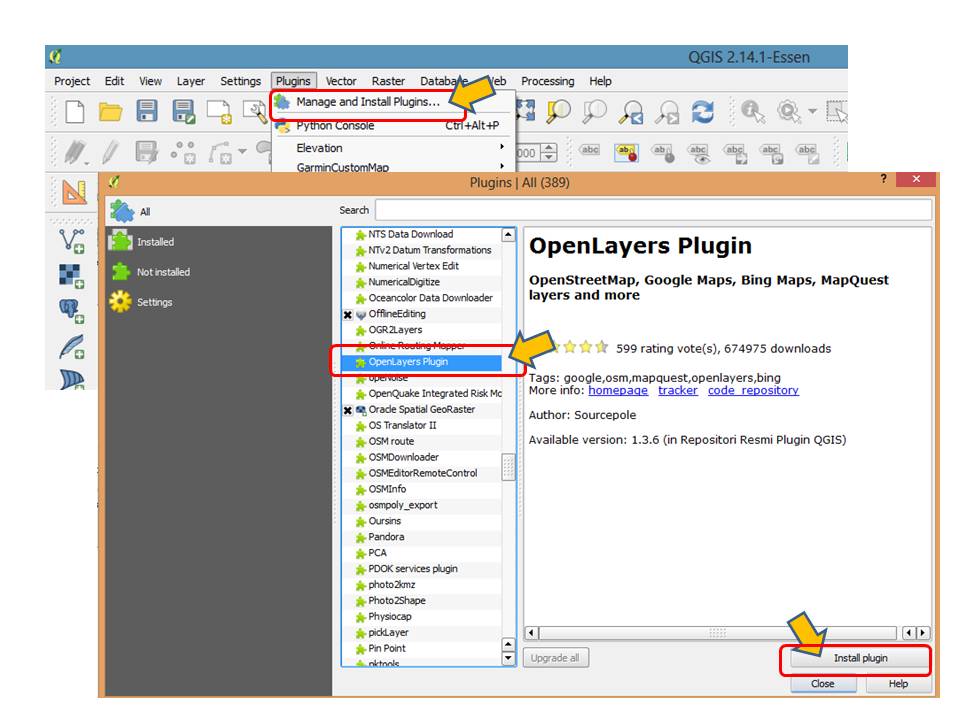Click the Upgrade all button

(555, 658)
